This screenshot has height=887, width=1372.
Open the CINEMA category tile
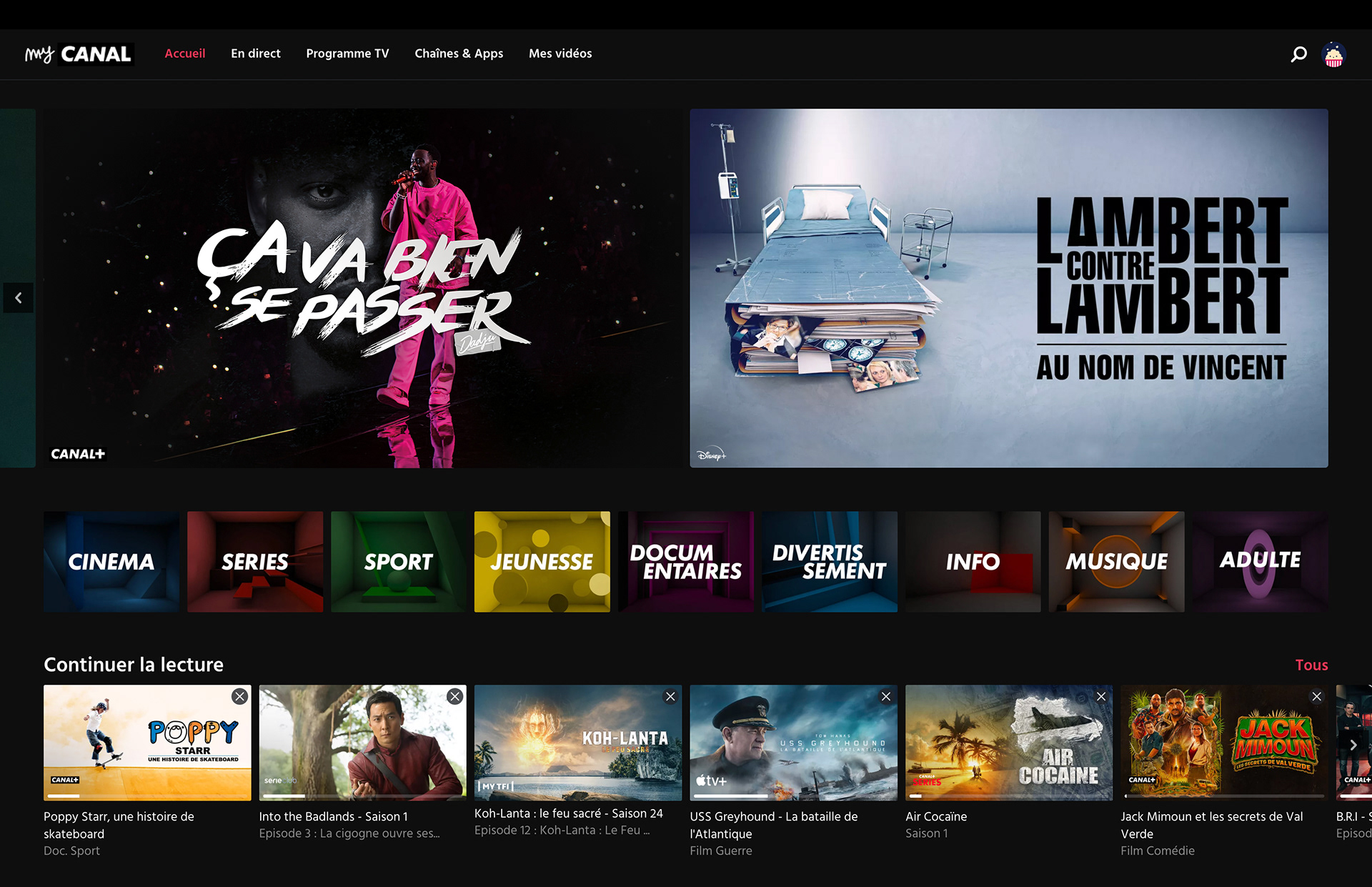pyautogui.click(x=111, y=562)
